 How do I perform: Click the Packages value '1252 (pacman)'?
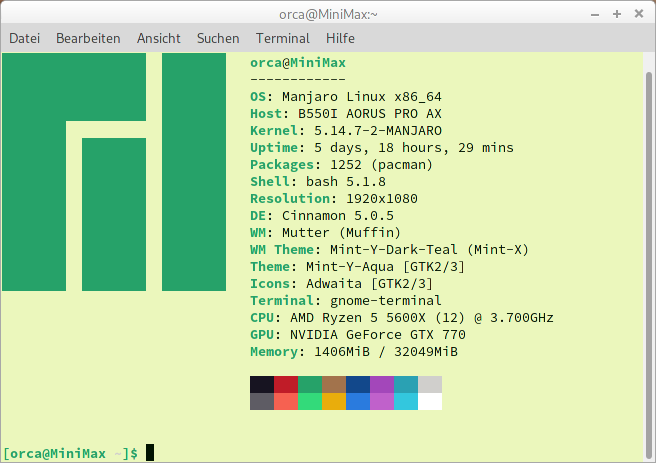coord(382,165)
